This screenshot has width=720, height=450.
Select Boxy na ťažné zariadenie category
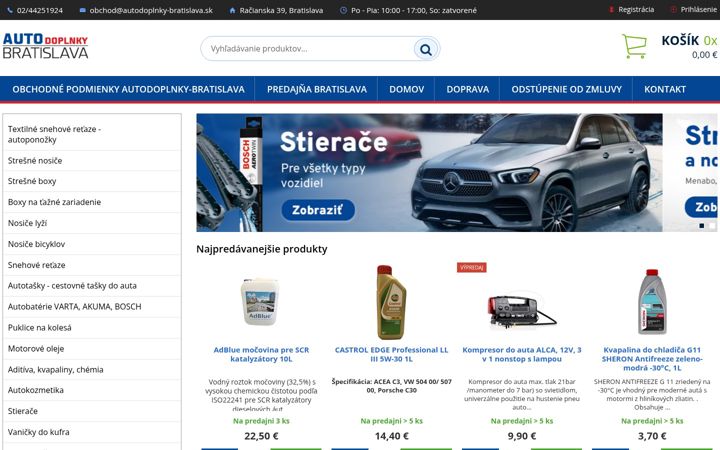[92, 202]
